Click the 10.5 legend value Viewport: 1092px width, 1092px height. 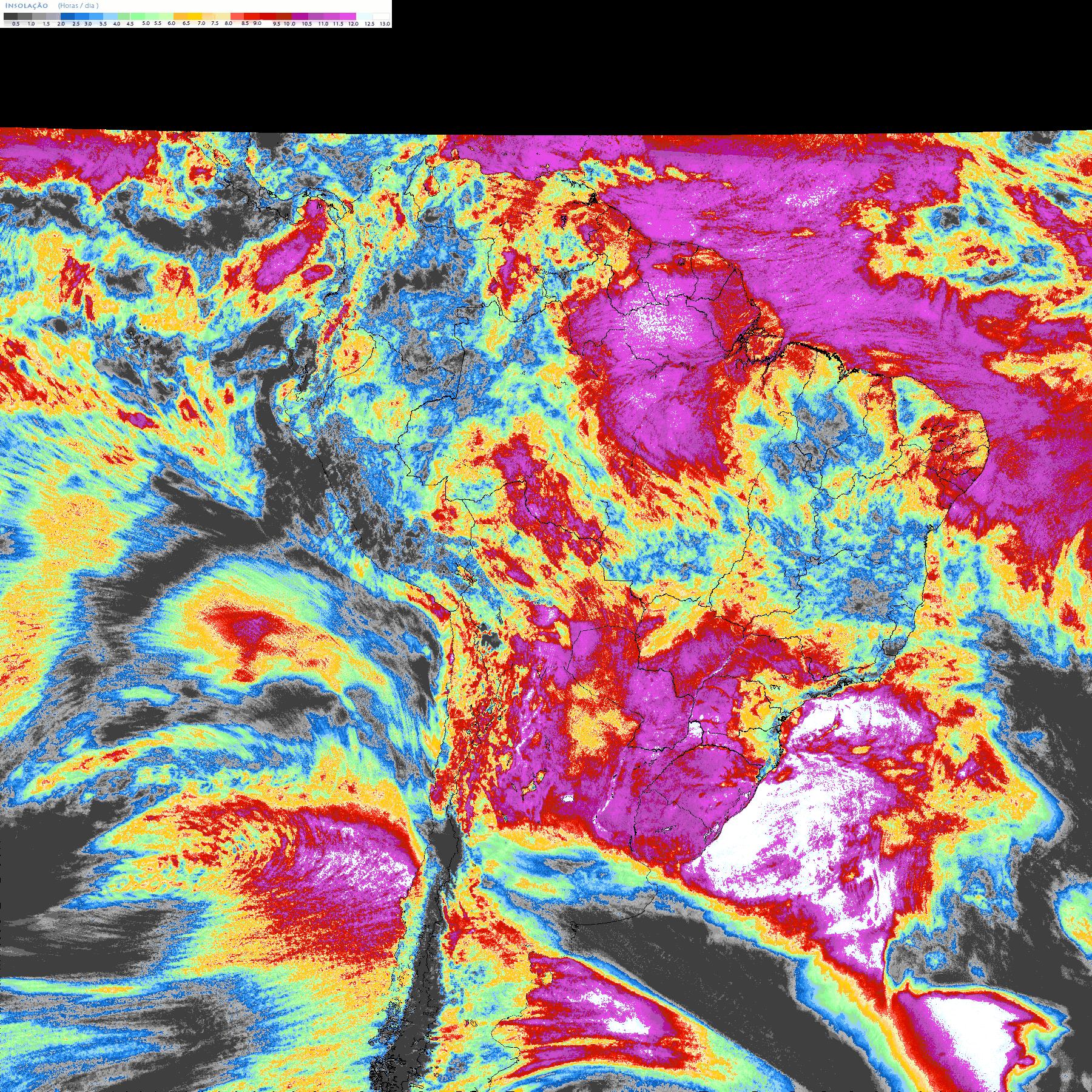click(x=307, y=24)
